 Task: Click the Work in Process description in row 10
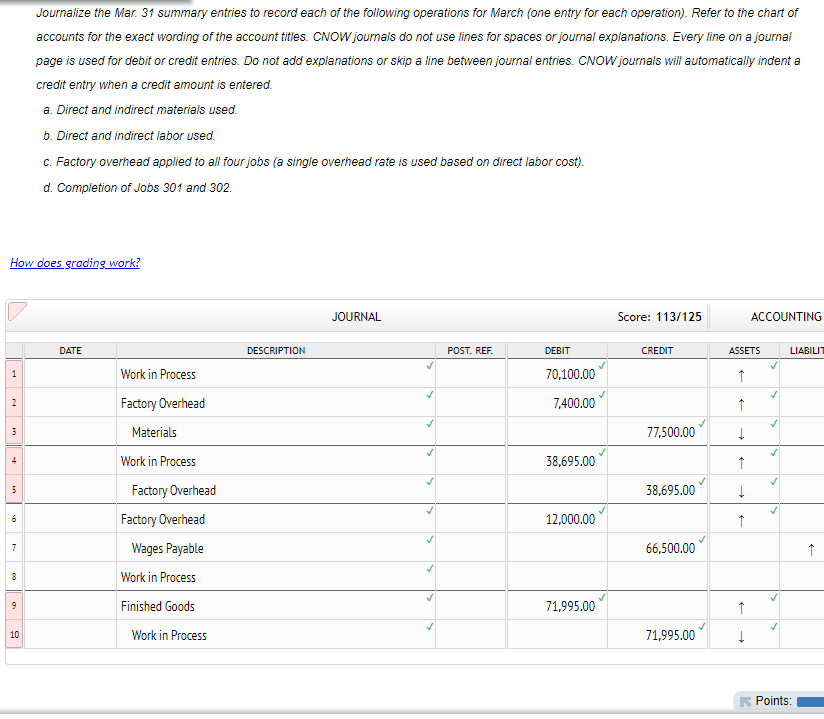click(x=276, y=635)
